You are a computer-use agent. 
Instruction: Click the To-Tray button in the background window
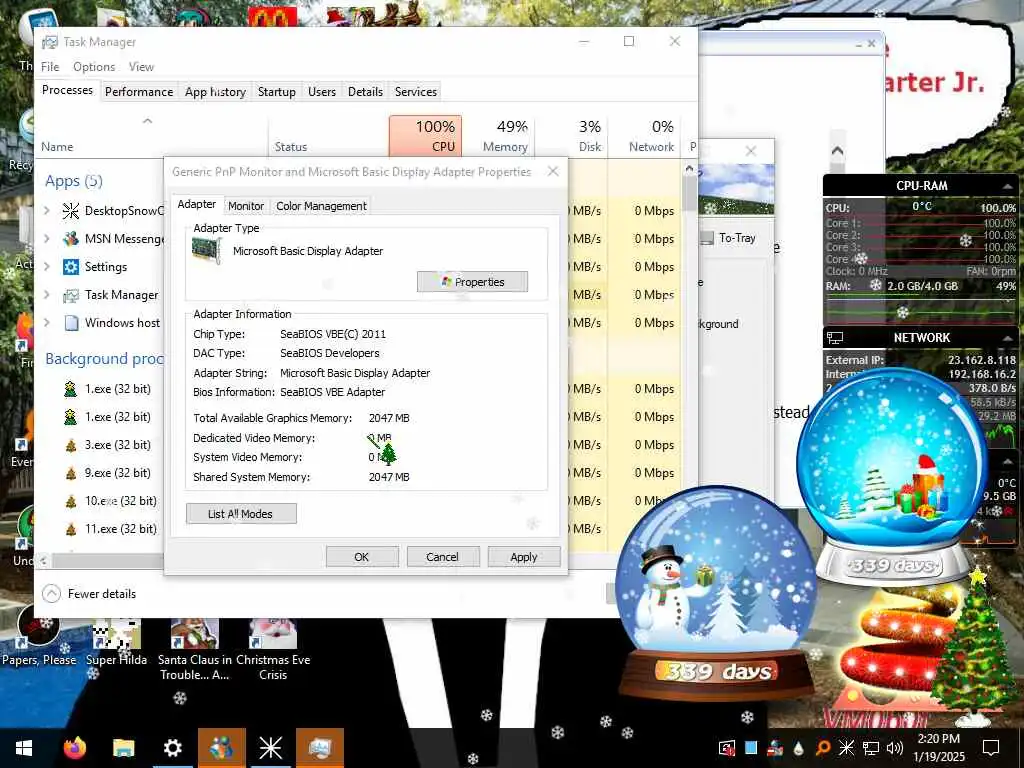728,238
